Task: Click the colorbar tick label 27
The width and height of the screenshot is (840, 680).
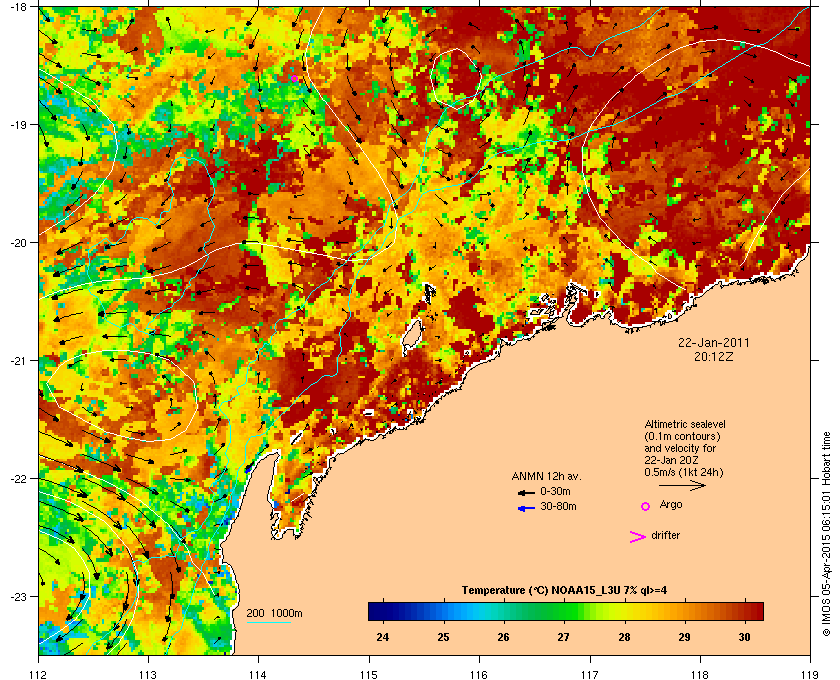Action: click(563, 637)
